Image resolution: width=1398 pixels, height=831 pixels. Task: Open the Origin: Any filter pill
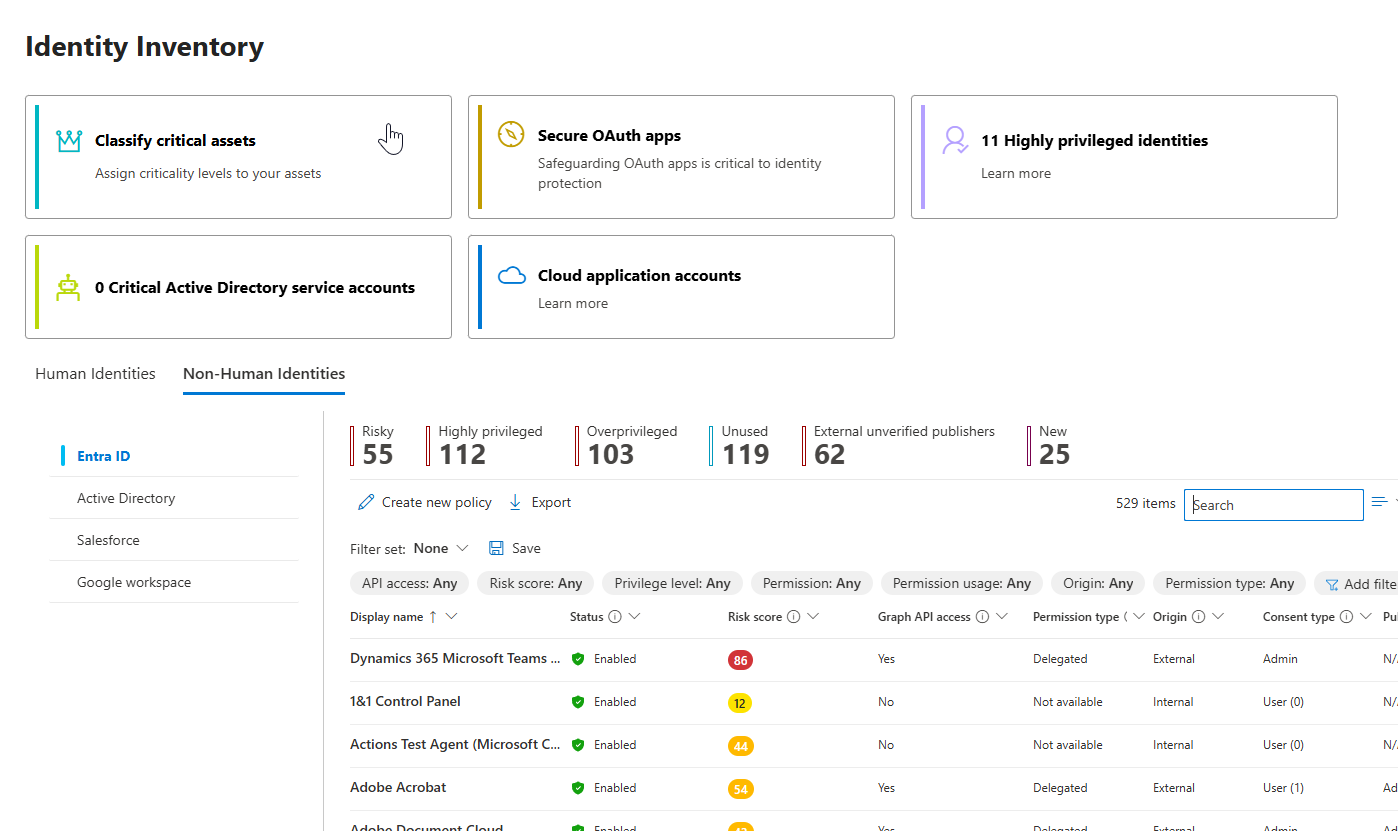point(1098,583)
